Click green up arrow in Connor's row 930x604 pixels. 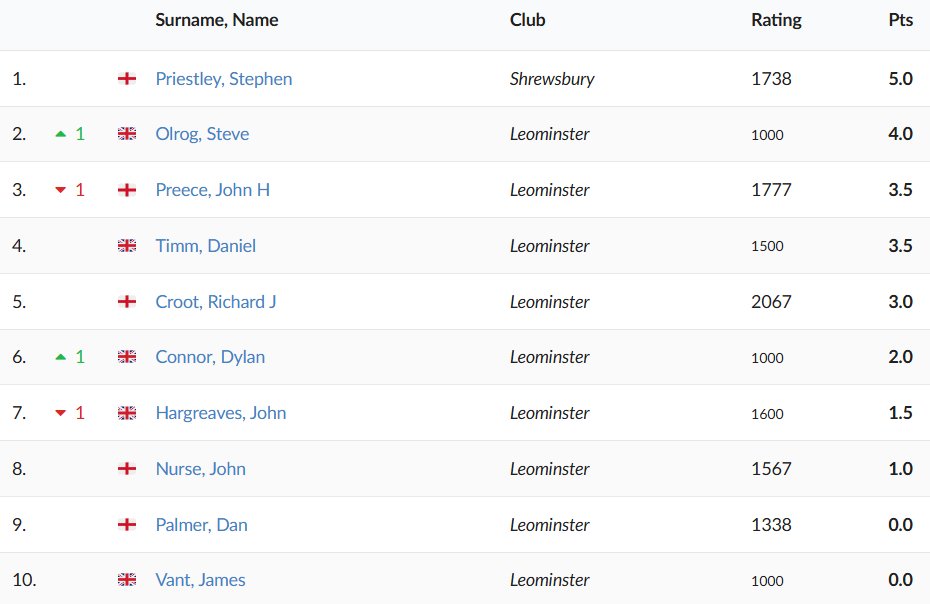(61, 357)
